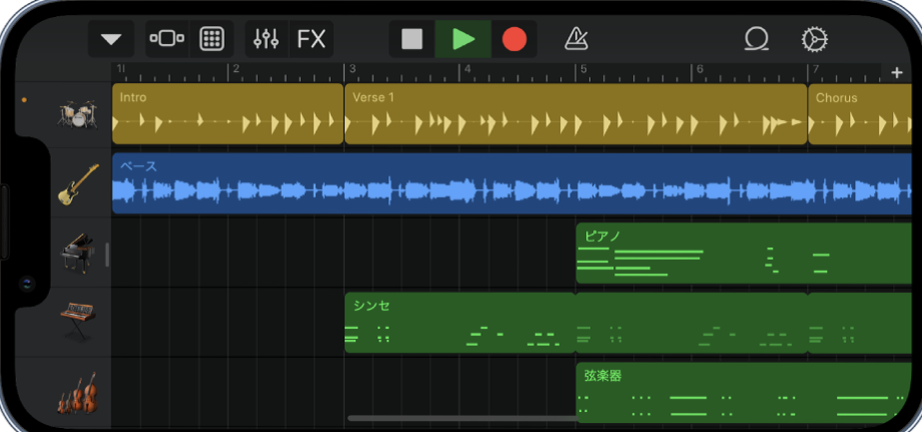Open the track mixer controls
The width and height of the screenshot is (922, 432).
pyautogui.click(x=266, y=39)
